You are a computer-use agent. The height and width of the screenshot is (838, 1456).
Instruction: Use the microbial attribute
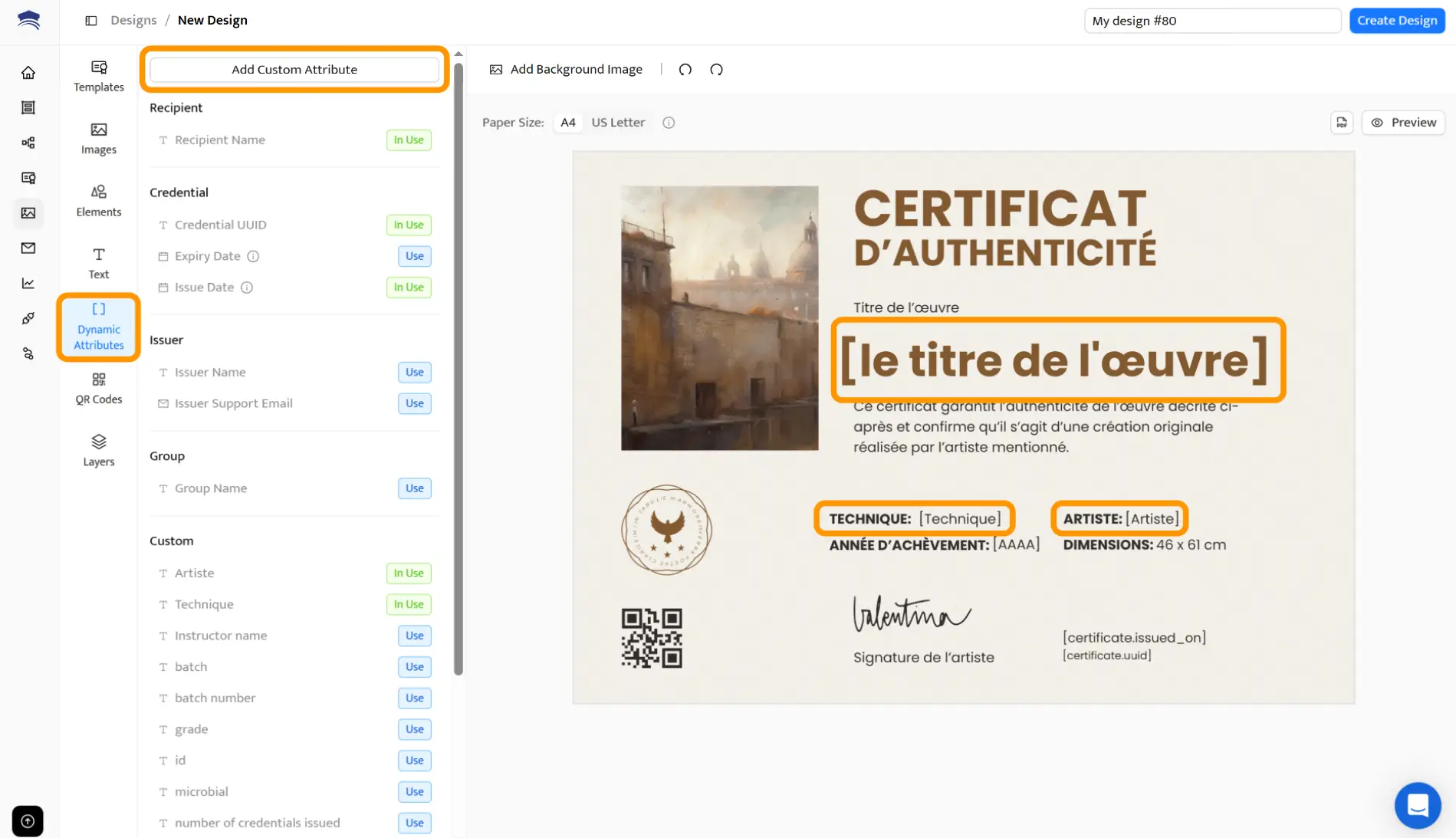click(x=415, y=792)
